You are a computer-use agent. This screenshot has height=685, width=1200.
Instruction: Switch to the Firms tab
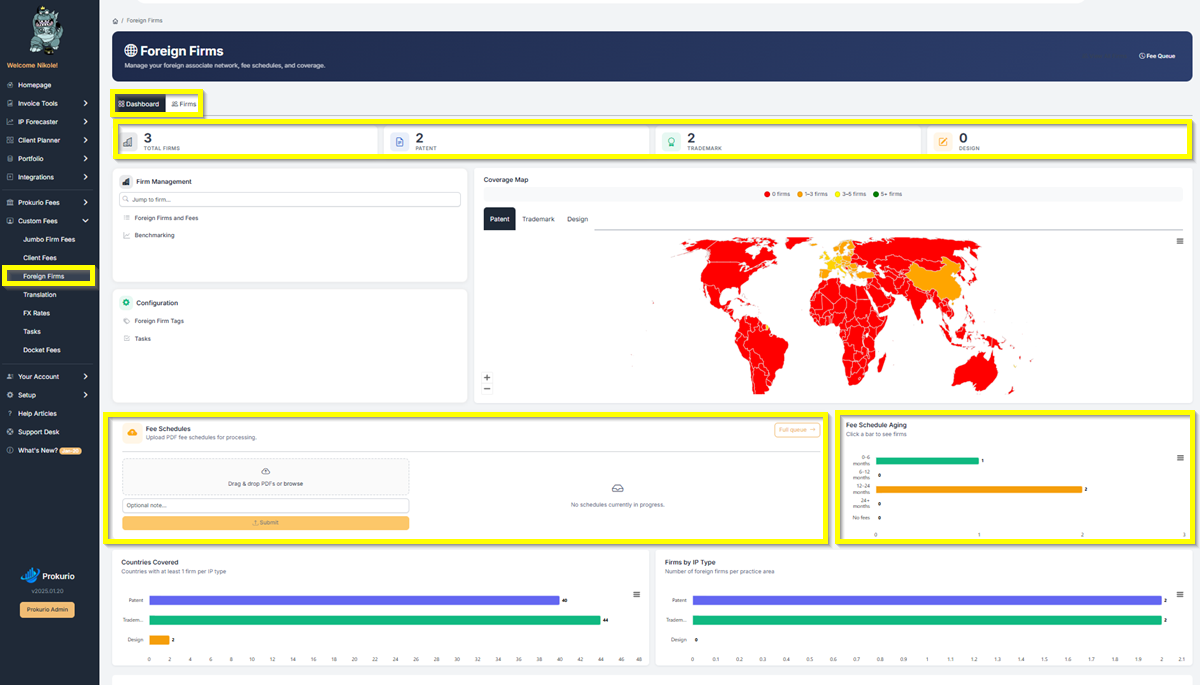(184, 104)
